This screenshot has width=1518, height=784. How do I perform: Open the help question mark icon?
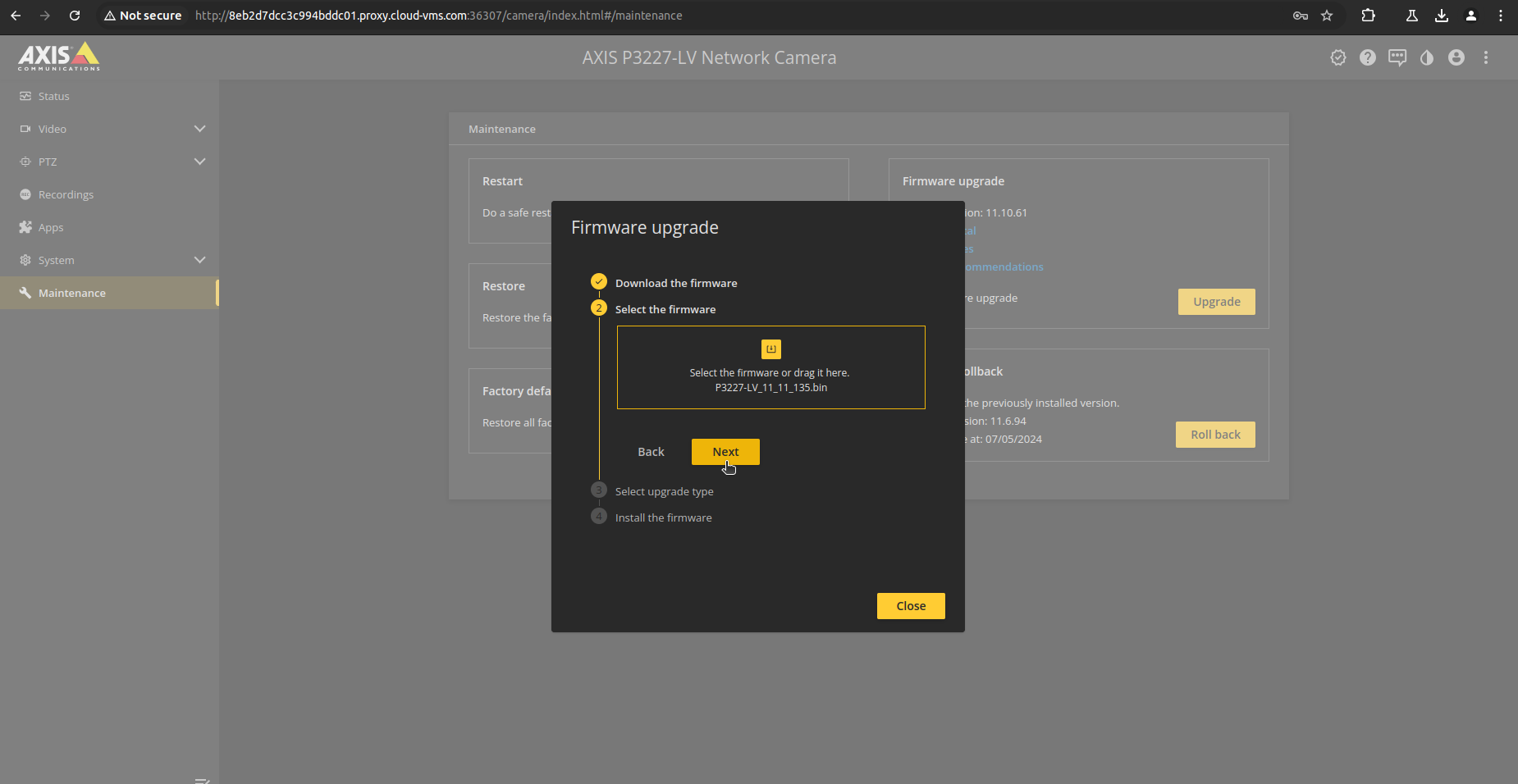[x=1367, y=57]
